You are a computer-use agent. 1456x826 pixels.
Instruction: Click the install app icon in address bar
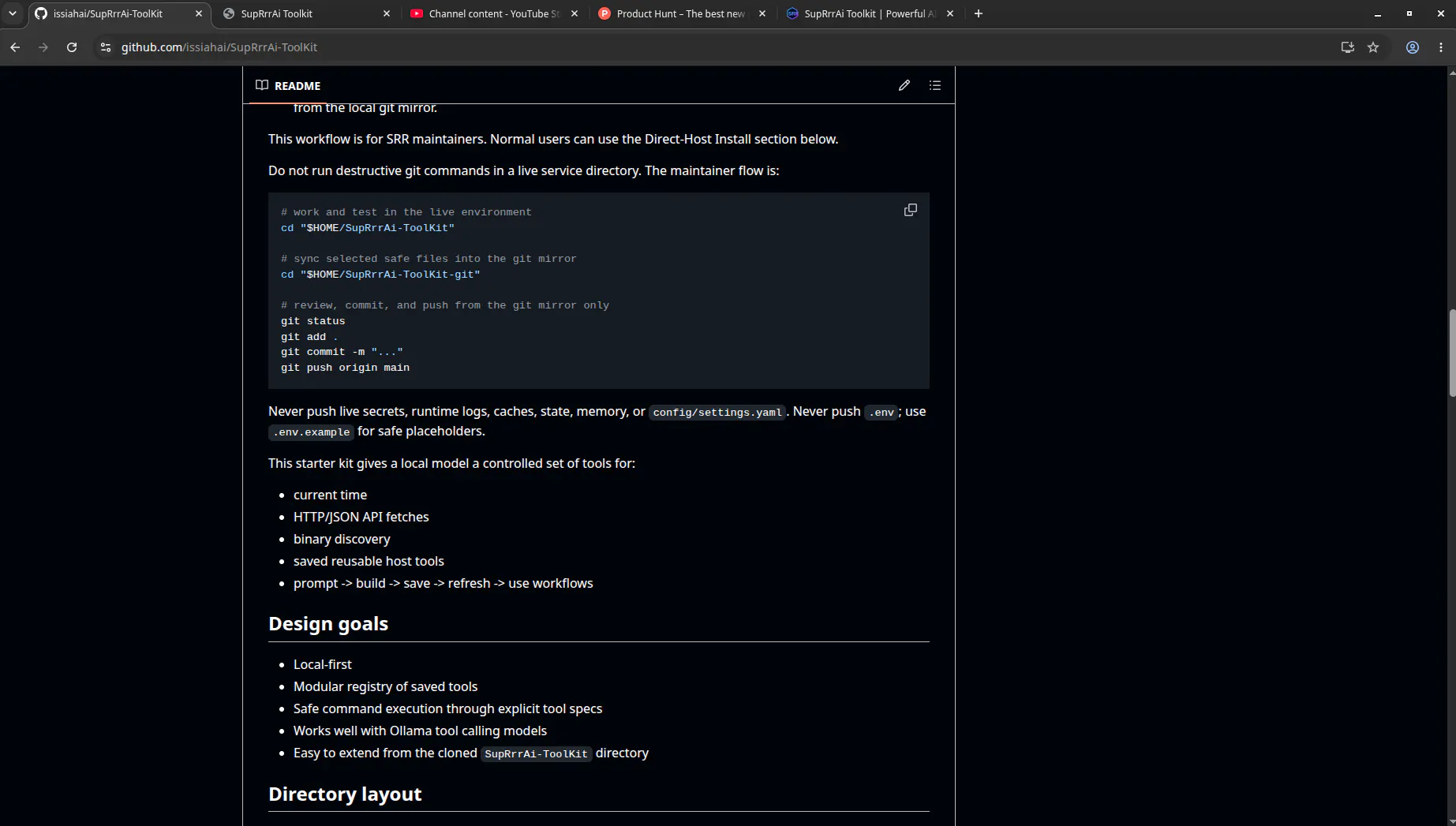(x=1348, y=47)
